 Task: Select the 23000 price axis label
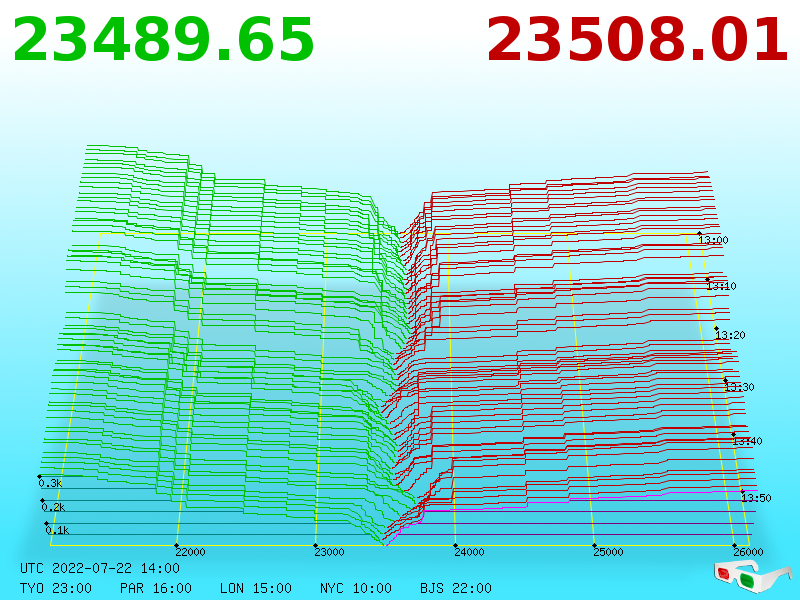click(x=329, y=552)
